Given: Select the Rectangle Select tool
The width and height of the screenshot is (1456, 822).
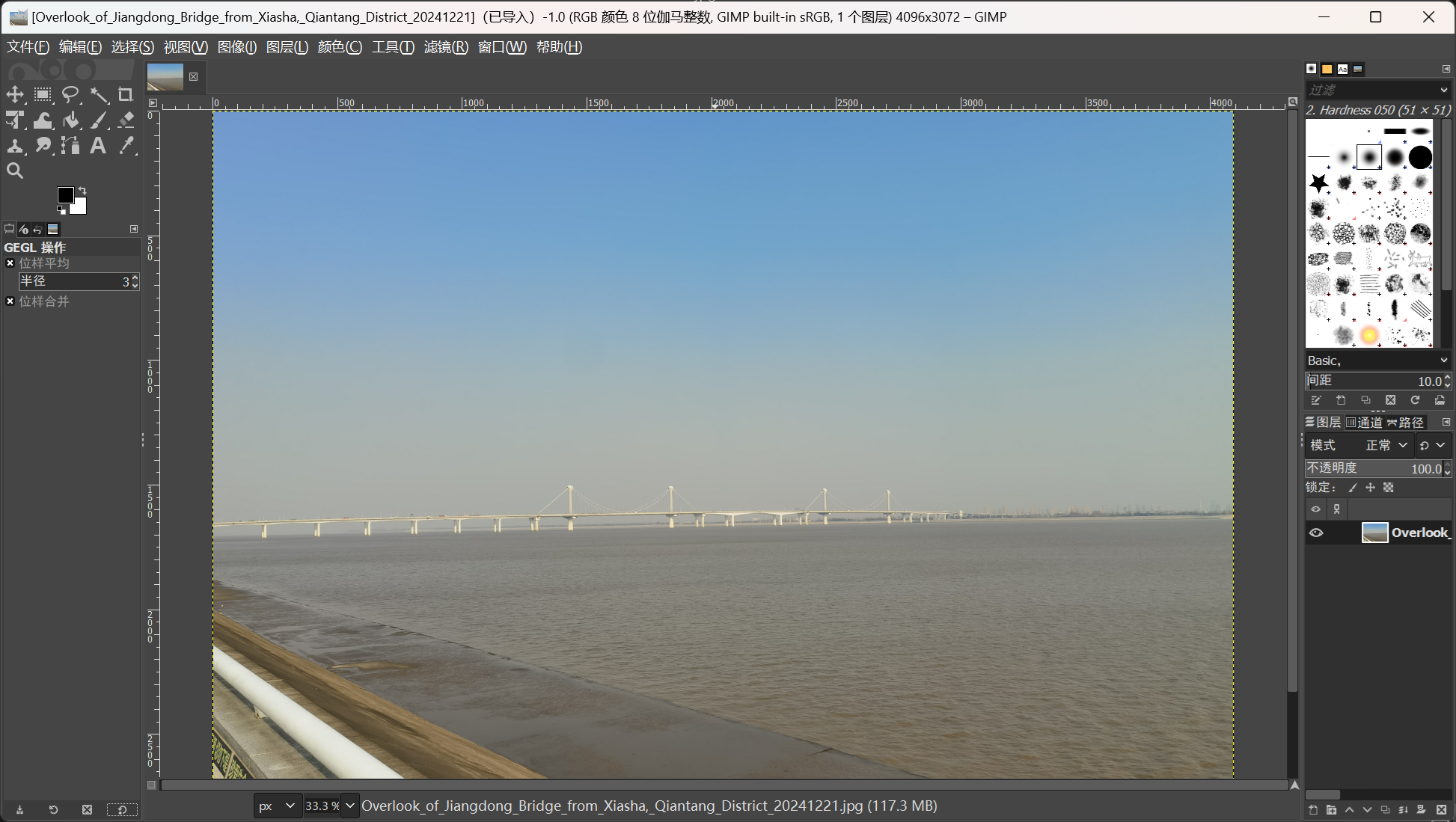Looking at the screenshot, I should point(43,95).
